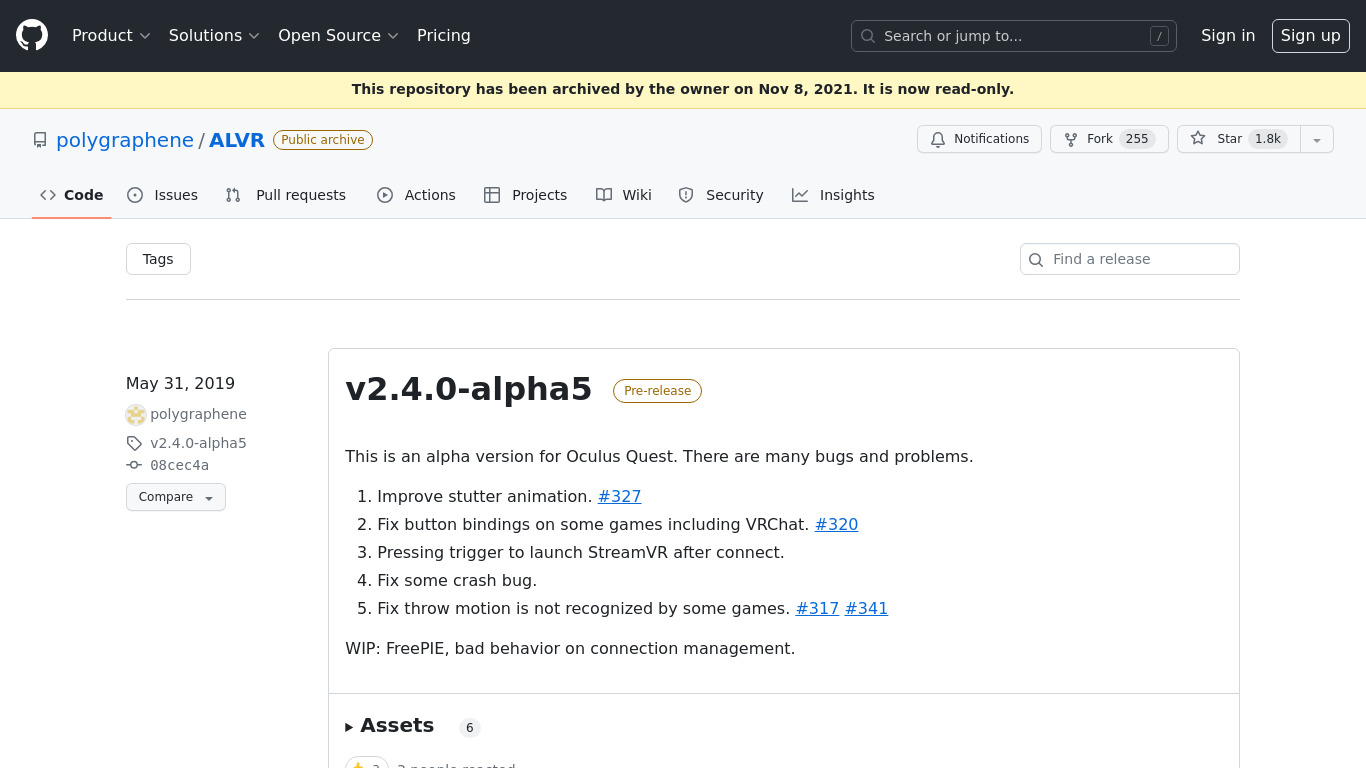Screen dimensions: 1366x768
Task: Click the Tags button
Action: [158, 259]
